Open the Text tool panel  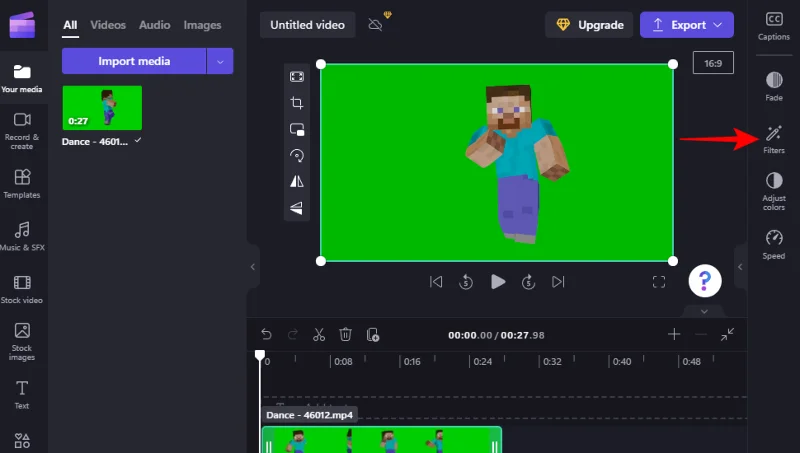pyautogui.click(x=22, y=395)
